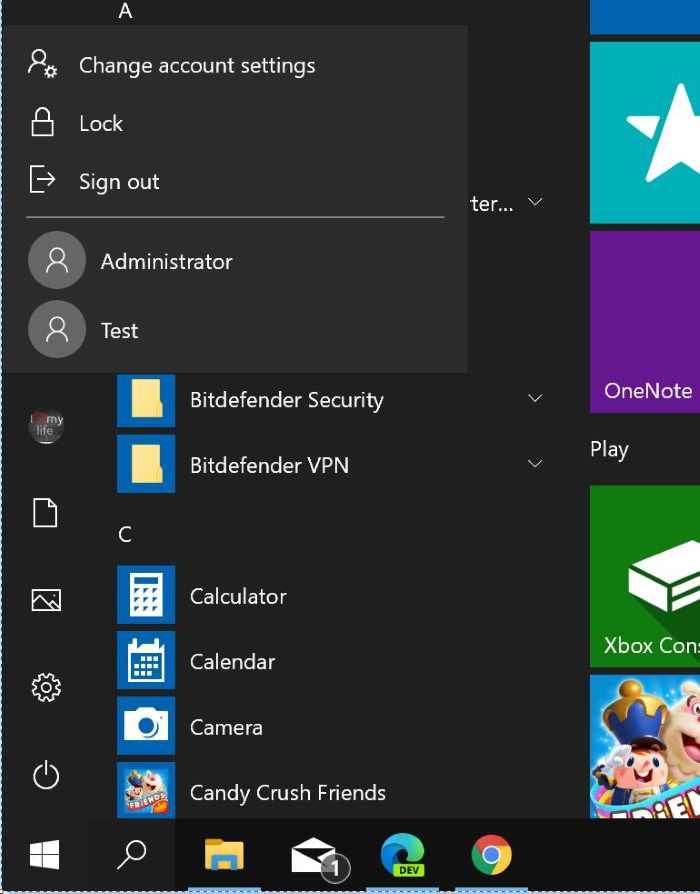Click the Administrator avatar icon
700x894 pixels.
(57, 260)
